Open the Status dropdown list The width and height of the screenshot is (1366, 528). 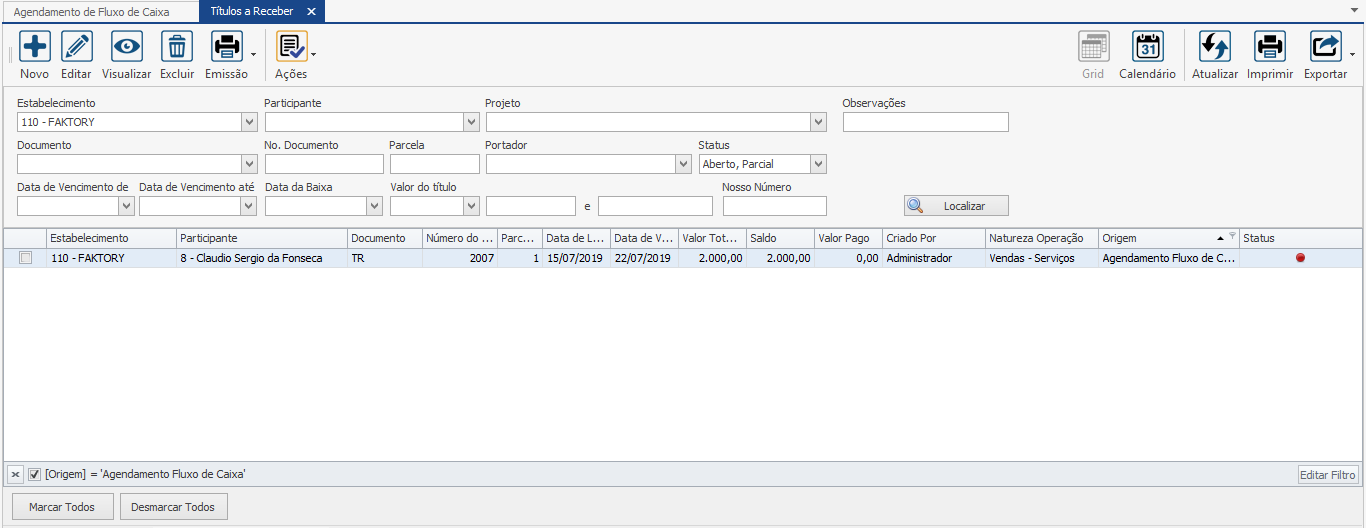pyautogui.click(x=818, y=164)
